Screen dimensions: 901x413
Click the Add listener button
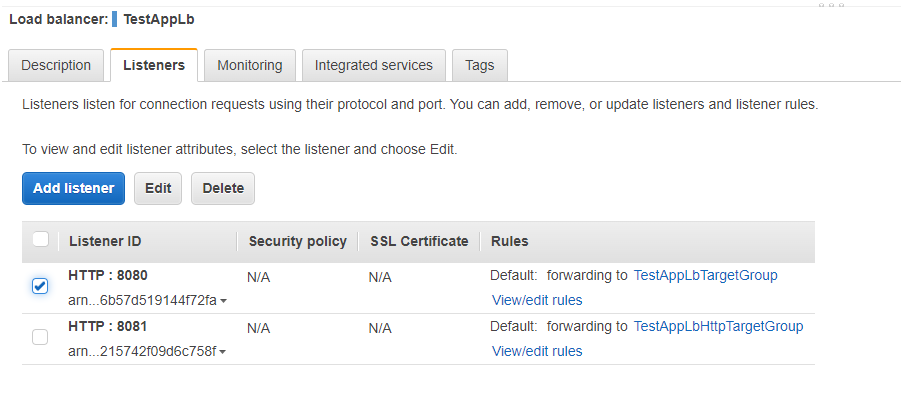point(73,188)
